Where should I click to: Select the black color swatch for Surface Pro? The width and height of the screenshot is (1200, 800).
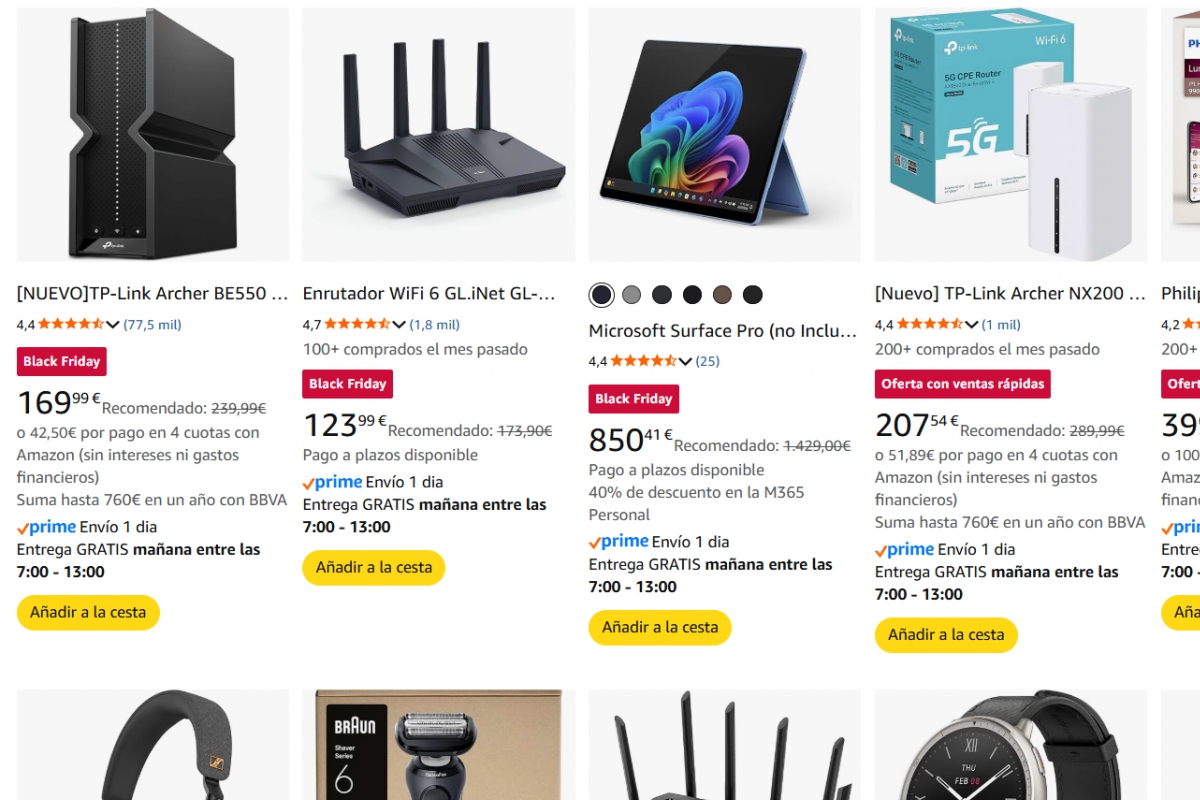tap(600, 294)
